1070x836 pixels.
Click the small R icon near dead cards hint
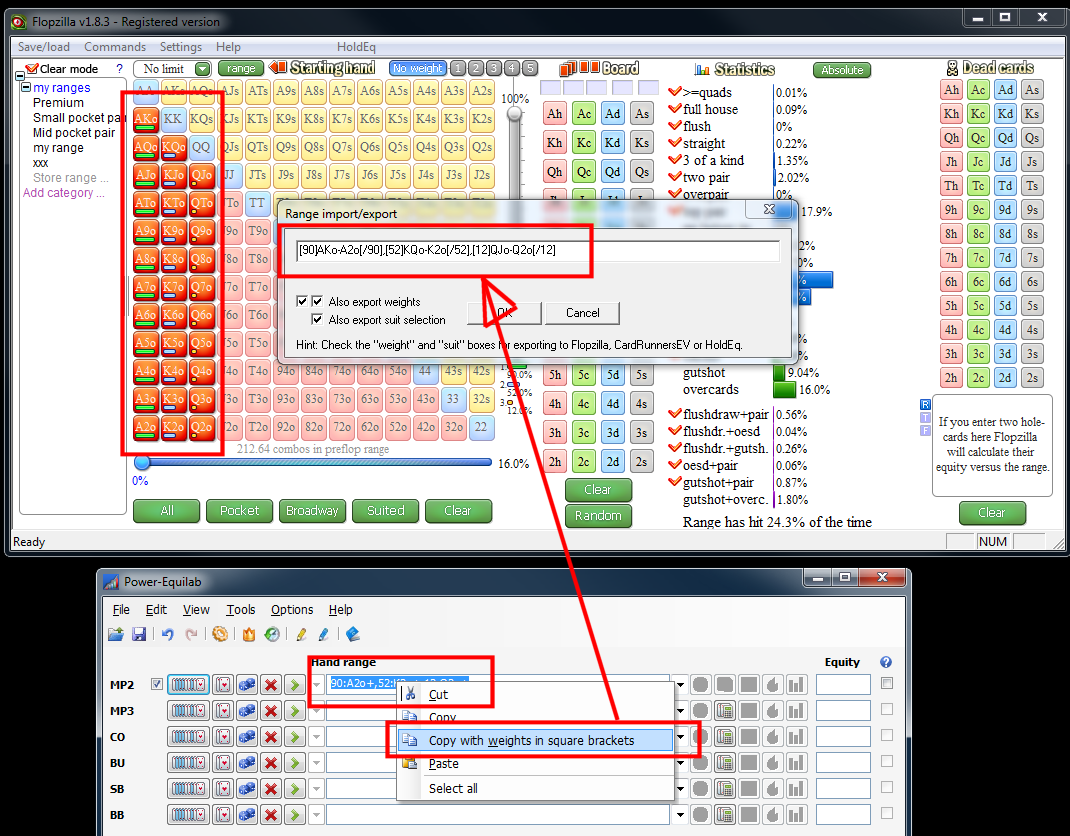(925, 404)
